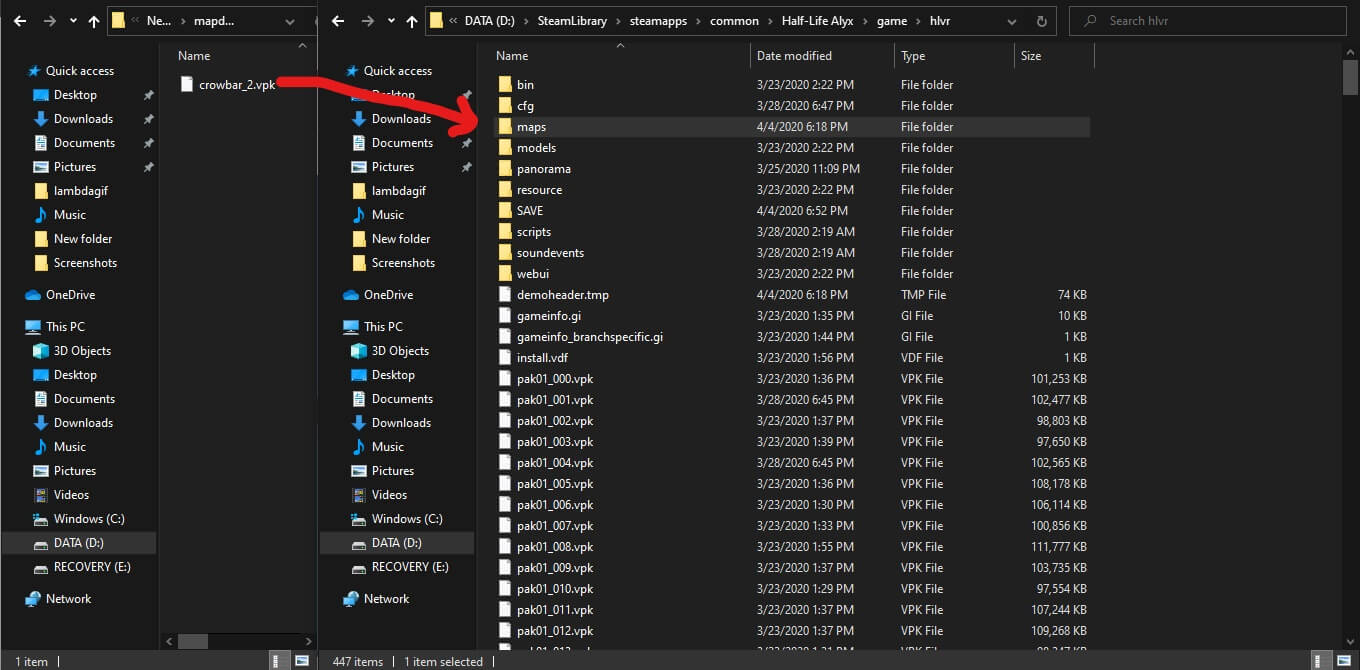
Task: Click the Search hlvr box
Action: coord(1210,21)
